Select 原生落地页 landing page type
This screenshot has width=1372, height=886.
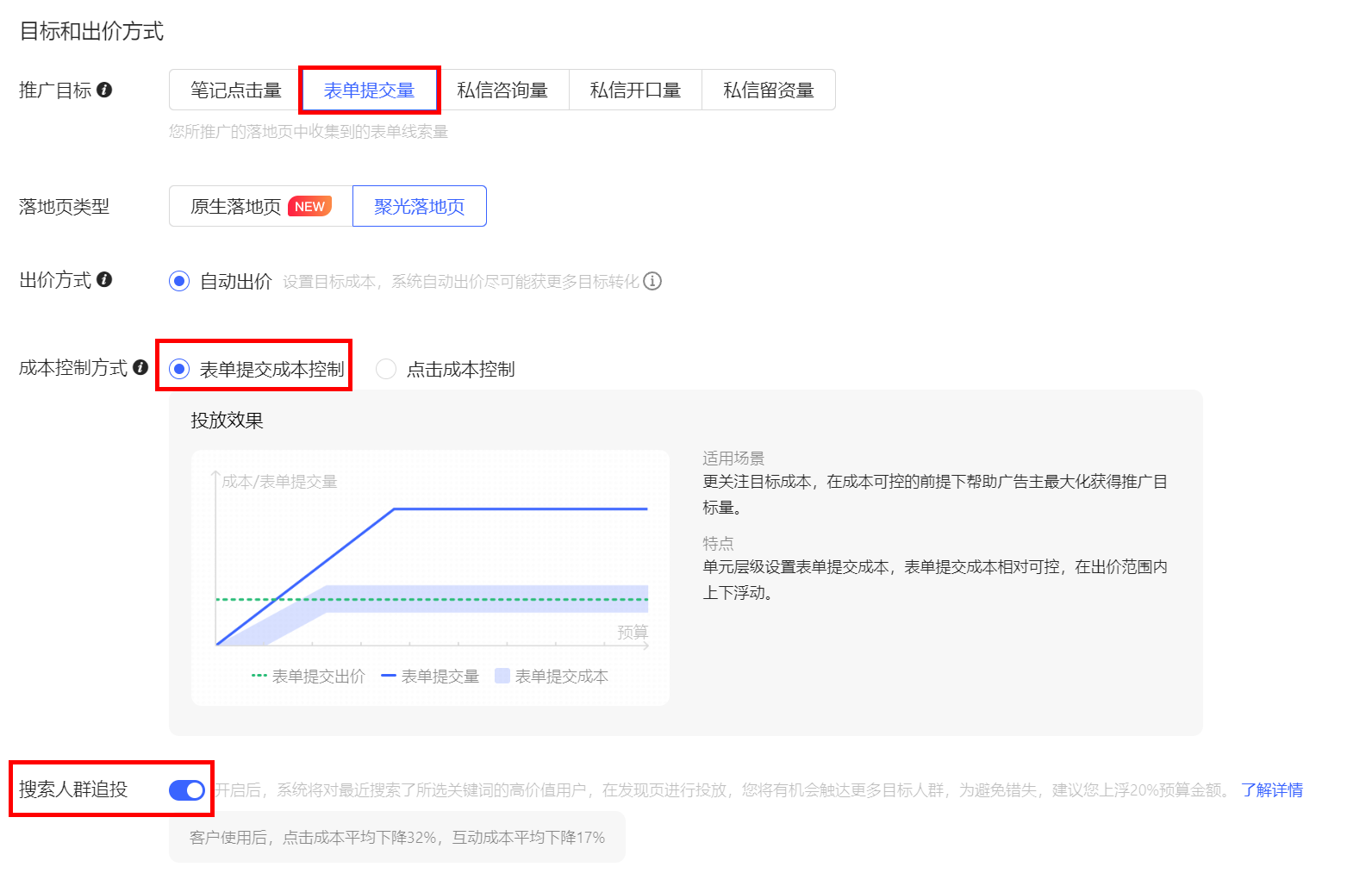pyautogui.click(x=260, y=206)
